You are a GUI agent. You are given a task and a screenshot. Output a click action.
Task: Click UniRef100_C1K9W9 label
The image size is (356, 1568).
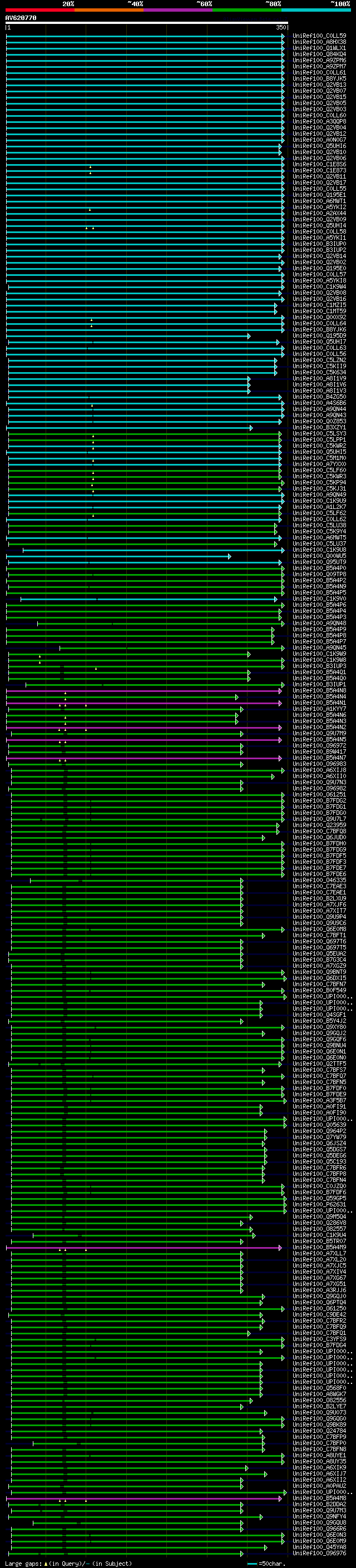pyautogui.click(x=319, y=654)
